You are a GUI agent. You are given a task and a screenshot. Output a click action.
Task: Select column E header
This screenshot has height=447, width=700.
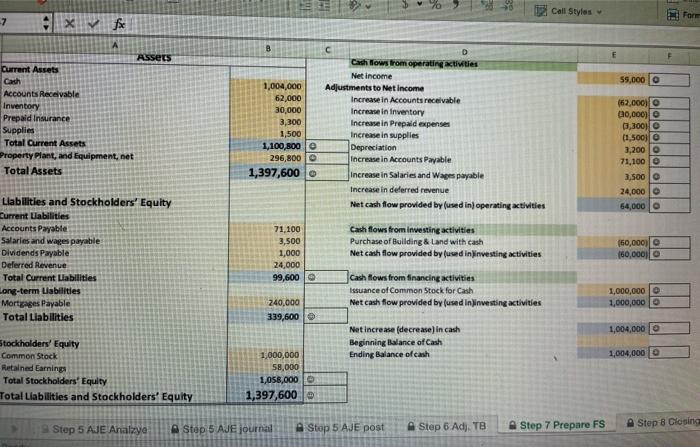click(613, 55)
